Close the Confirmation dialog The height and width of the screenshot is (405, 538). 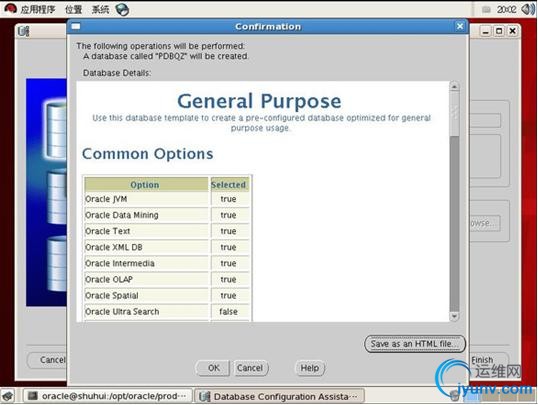pos(460,26)
